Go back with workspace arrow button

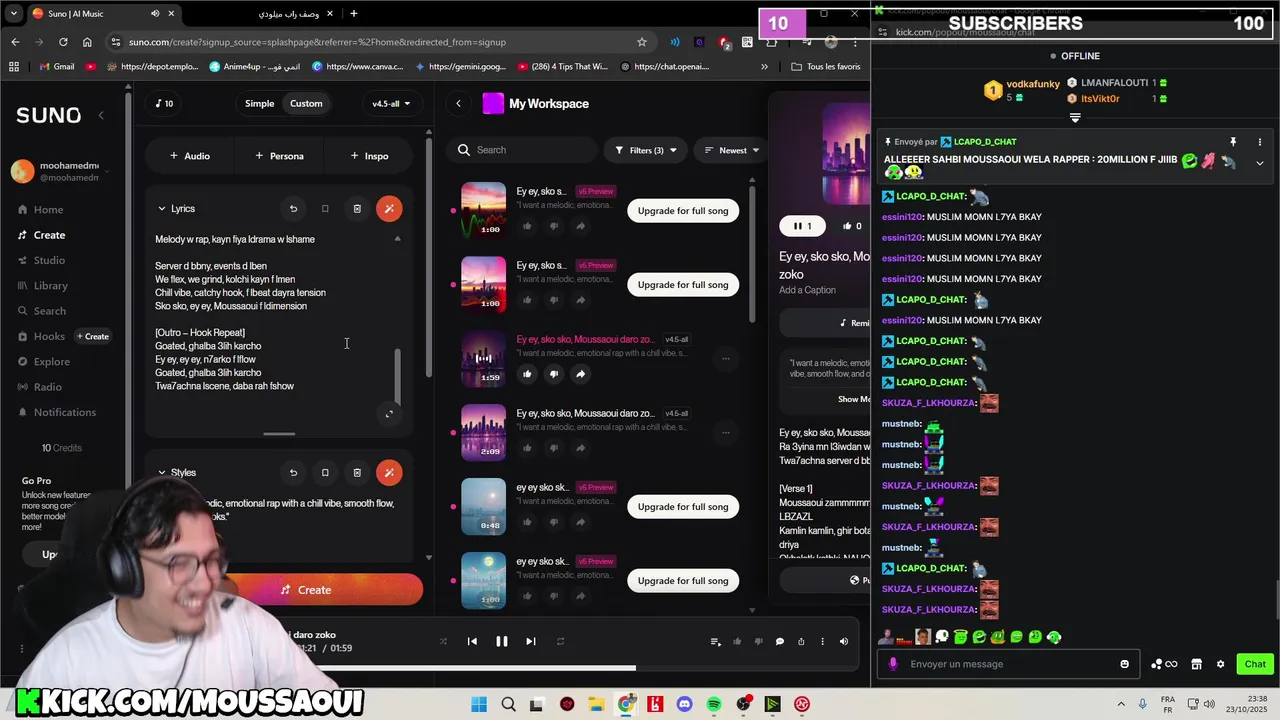458,104
